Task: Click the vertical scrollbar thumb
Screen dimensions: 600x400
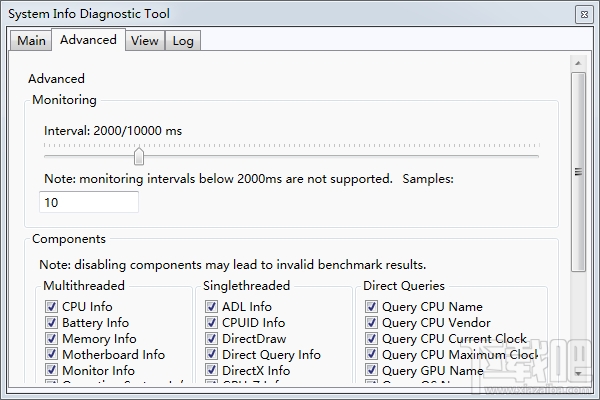Action: pos(578,170)
